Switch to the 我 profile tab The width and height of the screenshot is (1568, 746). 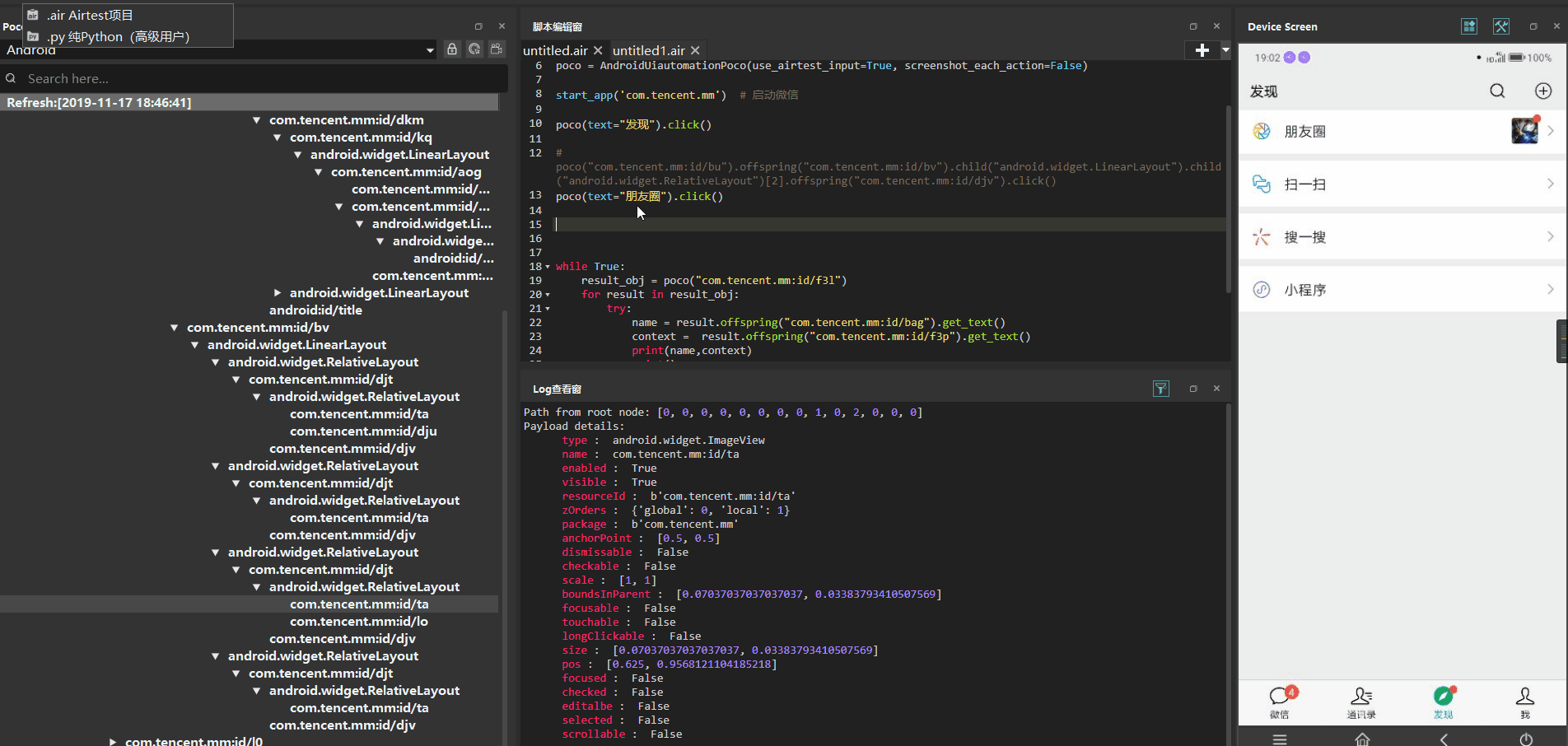(1525, 702)
